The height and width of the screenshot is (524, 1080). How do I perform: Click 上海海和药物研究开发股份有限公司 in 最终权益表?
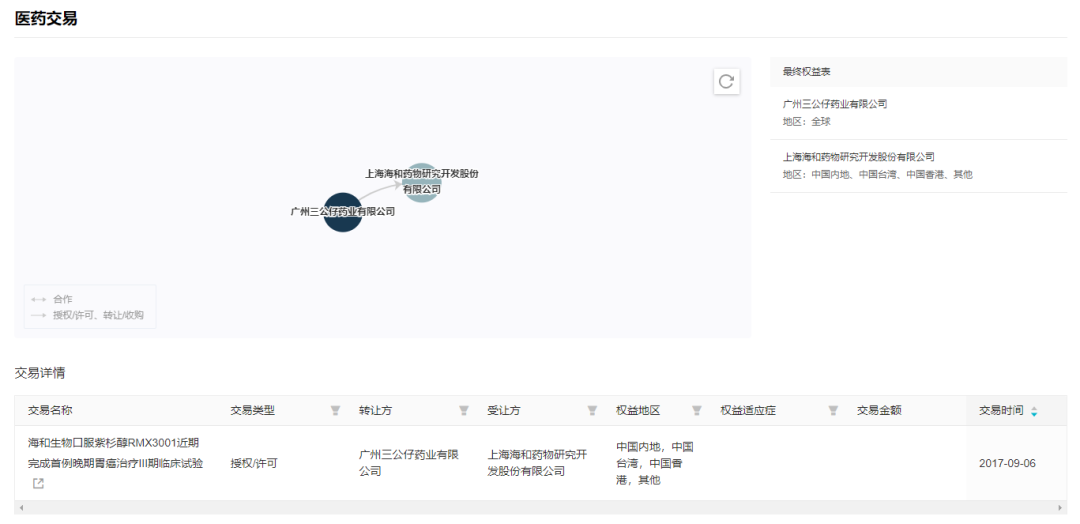pos(859,157)
